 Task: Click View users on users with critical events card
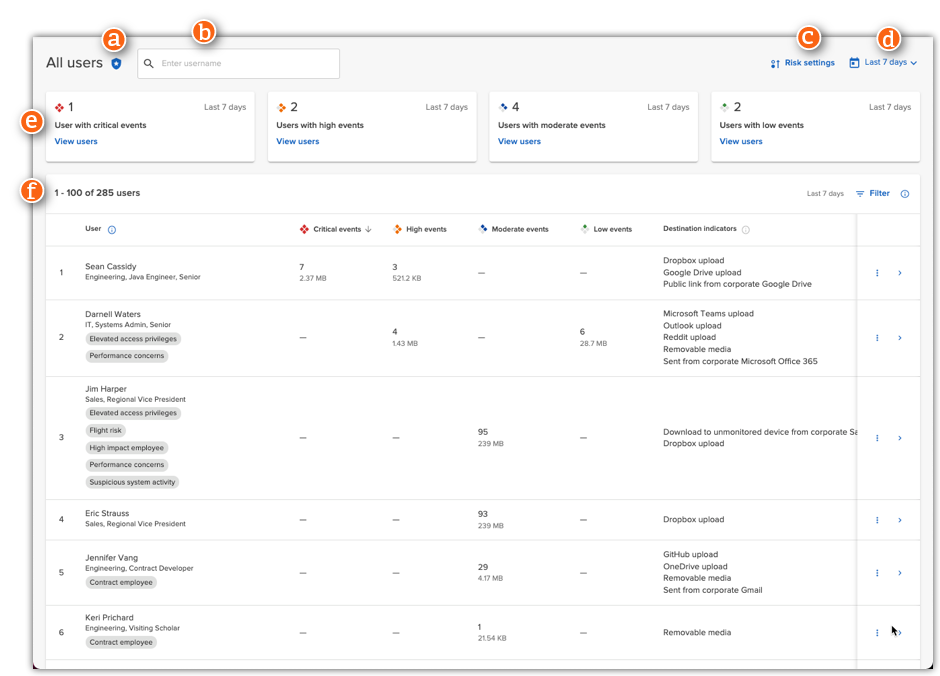click(76, 141)
